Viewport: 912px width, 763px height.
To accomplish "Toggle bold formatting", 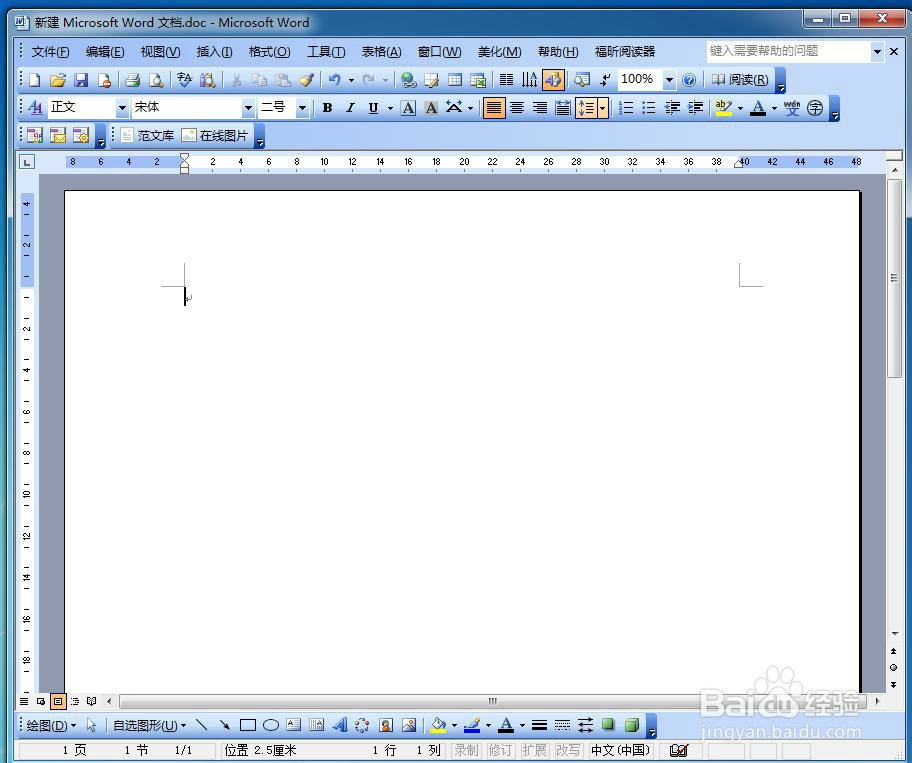I will click(327, 108).
